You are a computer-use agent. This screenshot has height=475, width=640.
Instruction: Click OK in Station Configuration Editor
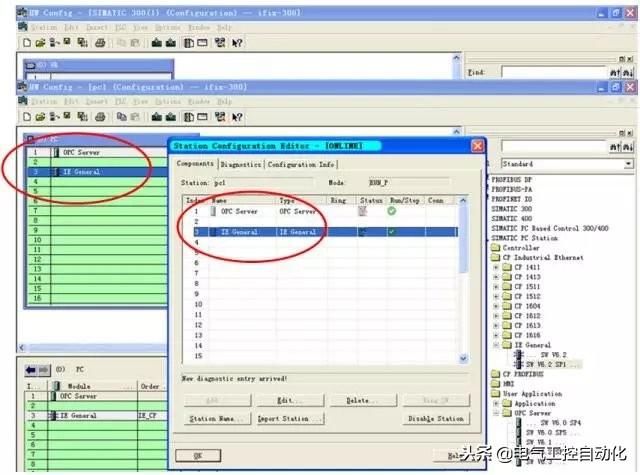click(x=198, y=455)
